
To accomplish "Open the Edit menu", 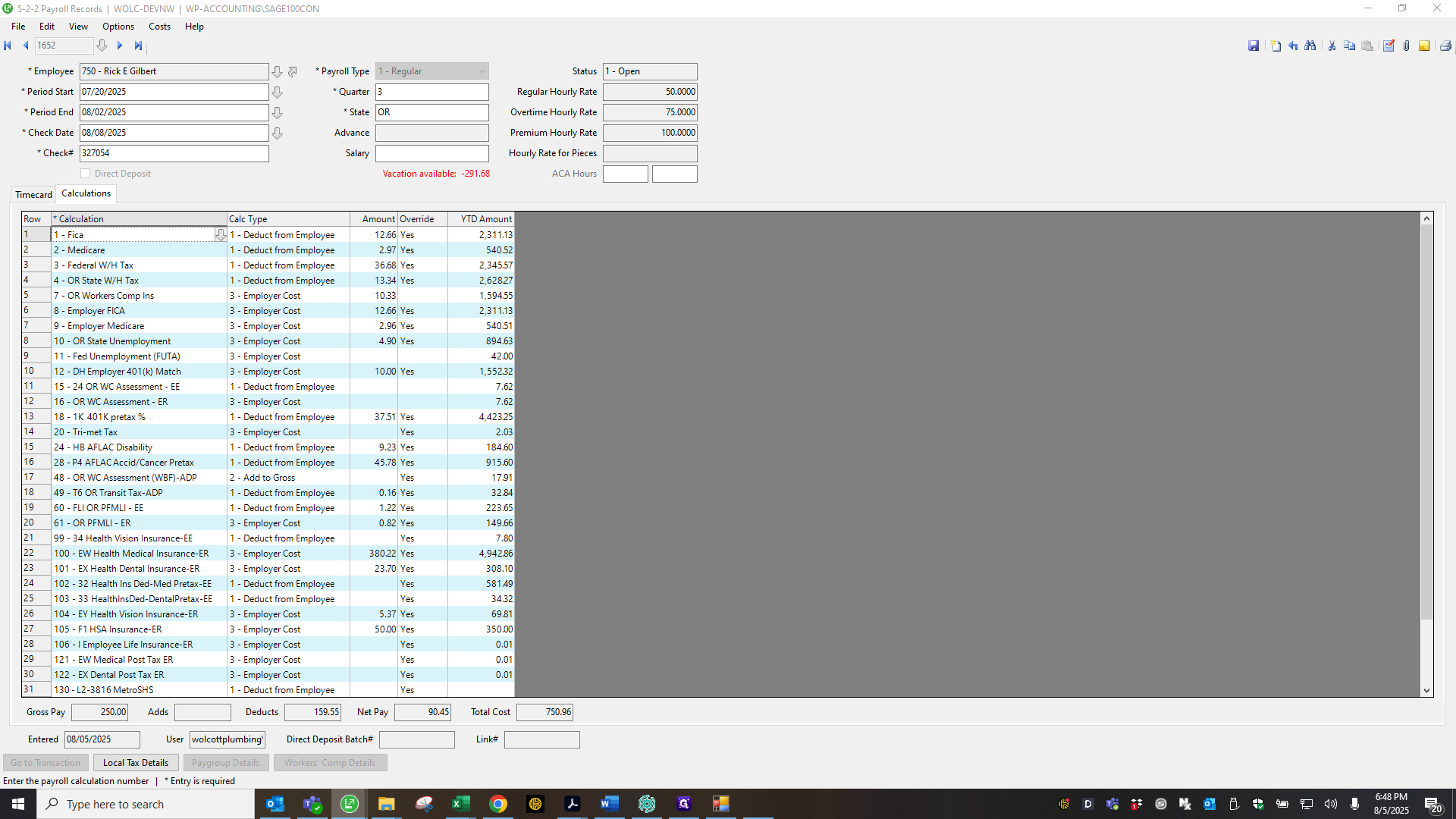I will pos(47,27).
